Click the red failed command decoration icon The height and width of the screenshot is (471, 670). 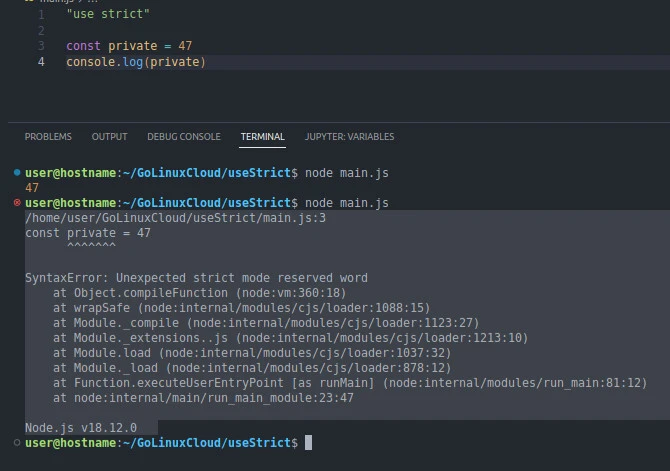(x=17, y=203)
